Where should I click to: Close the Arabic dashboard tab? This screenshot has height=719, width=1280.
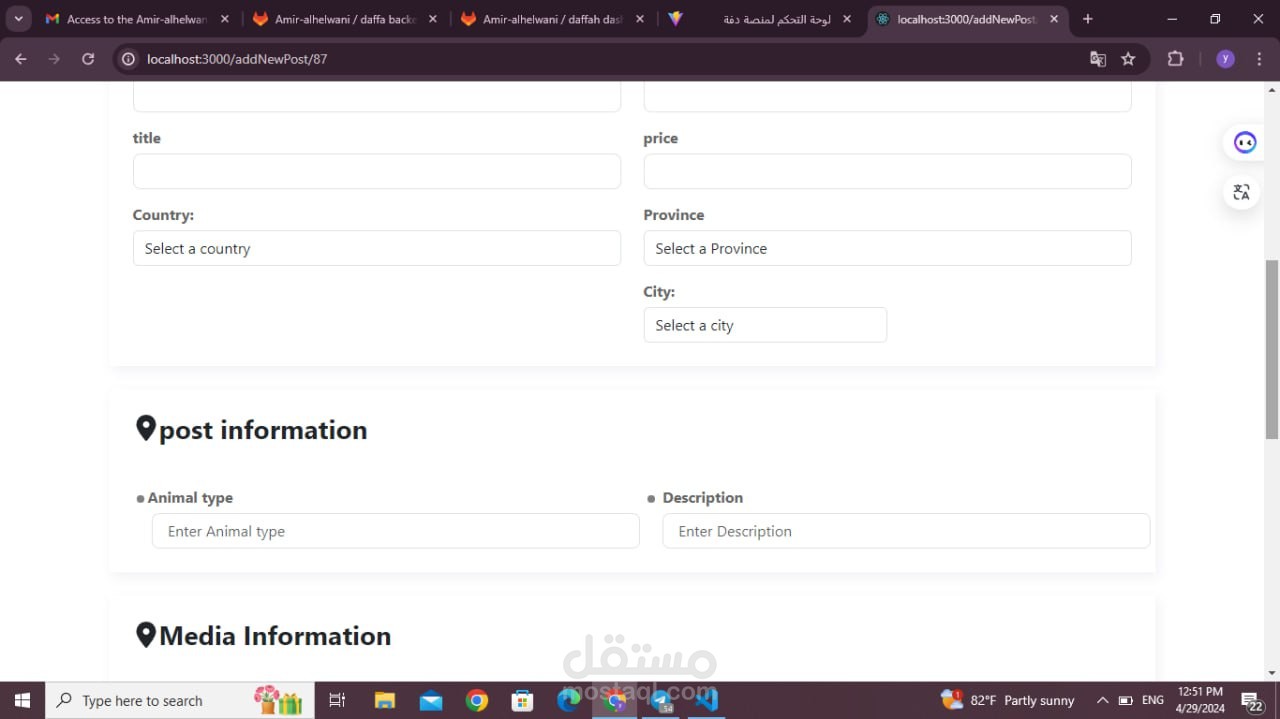click(847, 19)
